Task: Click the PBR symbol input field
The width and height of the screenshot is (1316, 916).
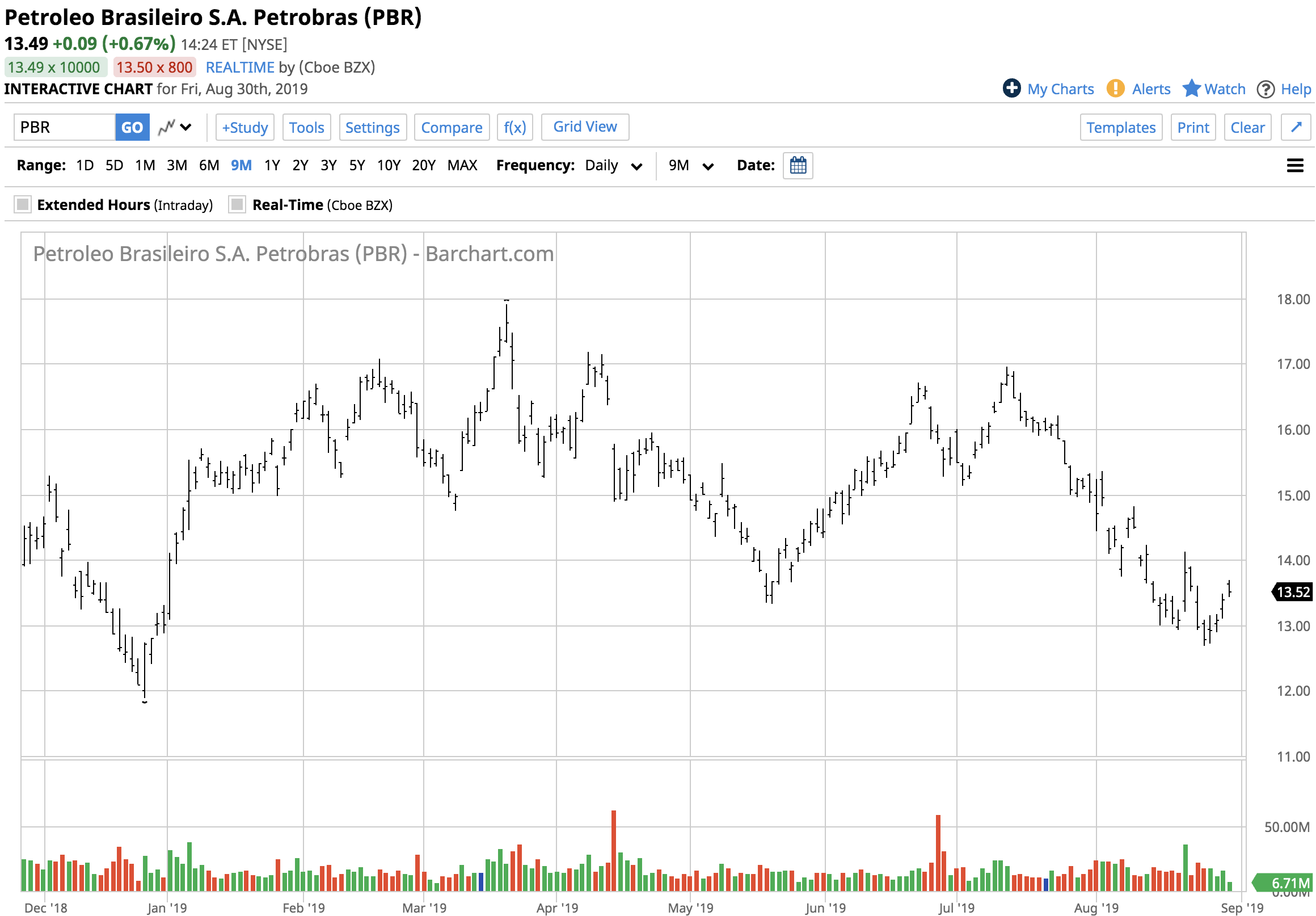Action: 65,127
